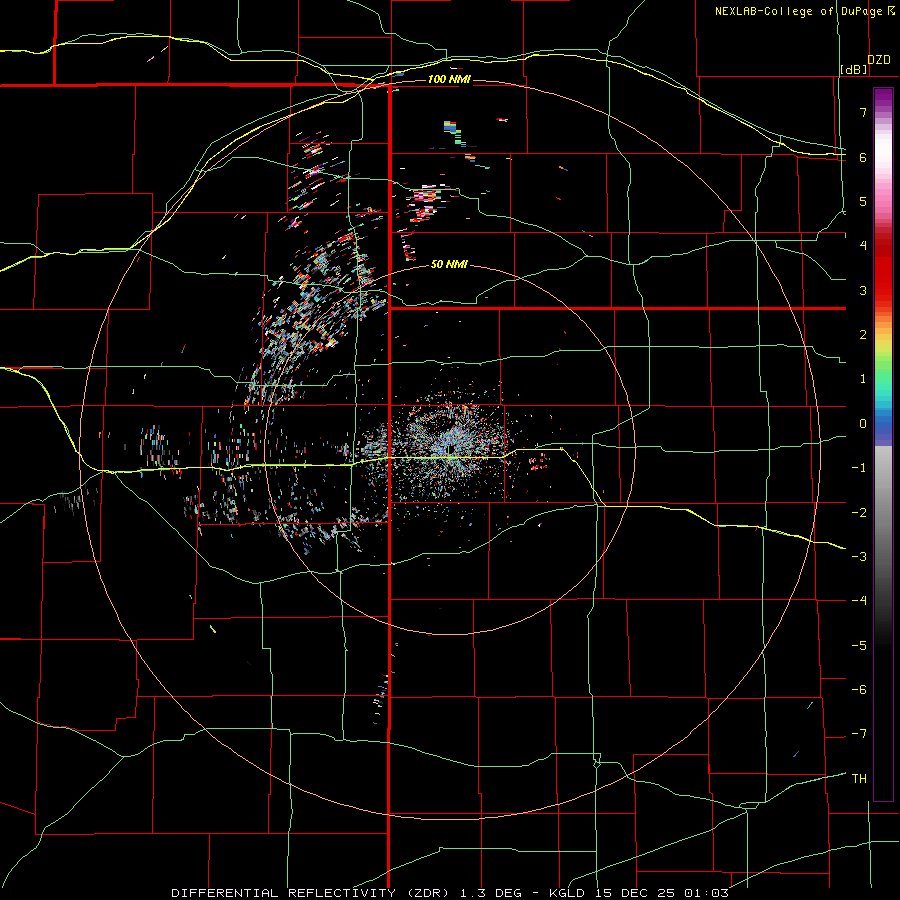Click the 3 value on color scale
The image size is (900, 900).
tap(863, 290)
